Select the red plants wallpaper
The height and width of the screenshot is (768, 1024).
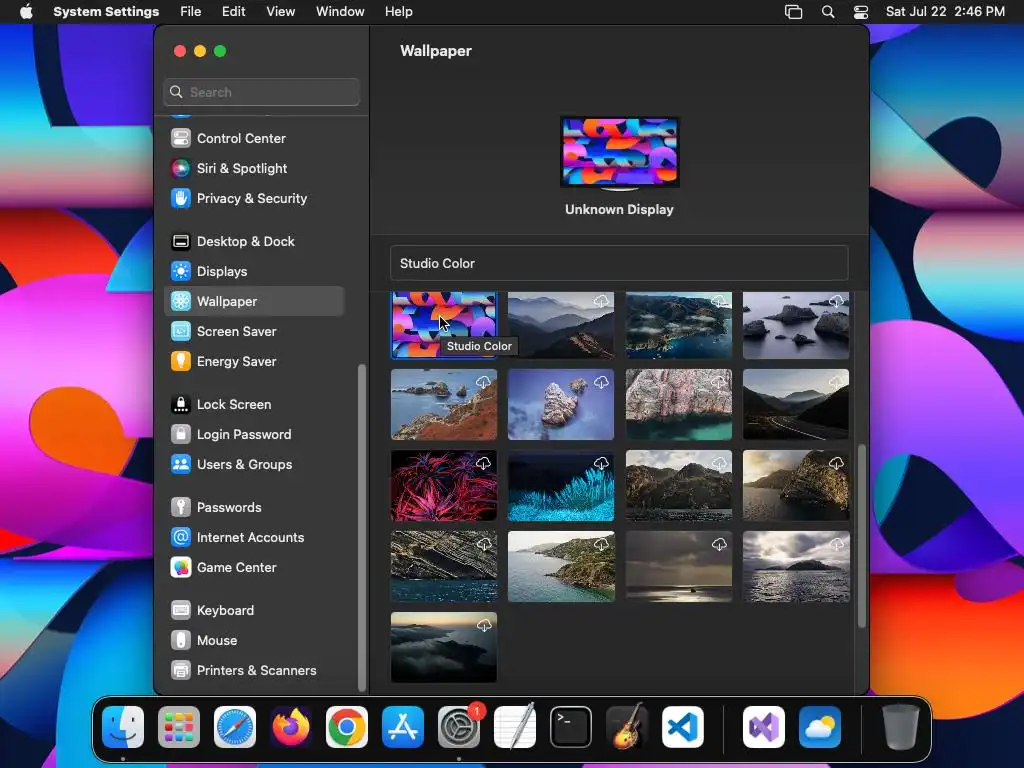pyautogui.click(x=443, y=486)
